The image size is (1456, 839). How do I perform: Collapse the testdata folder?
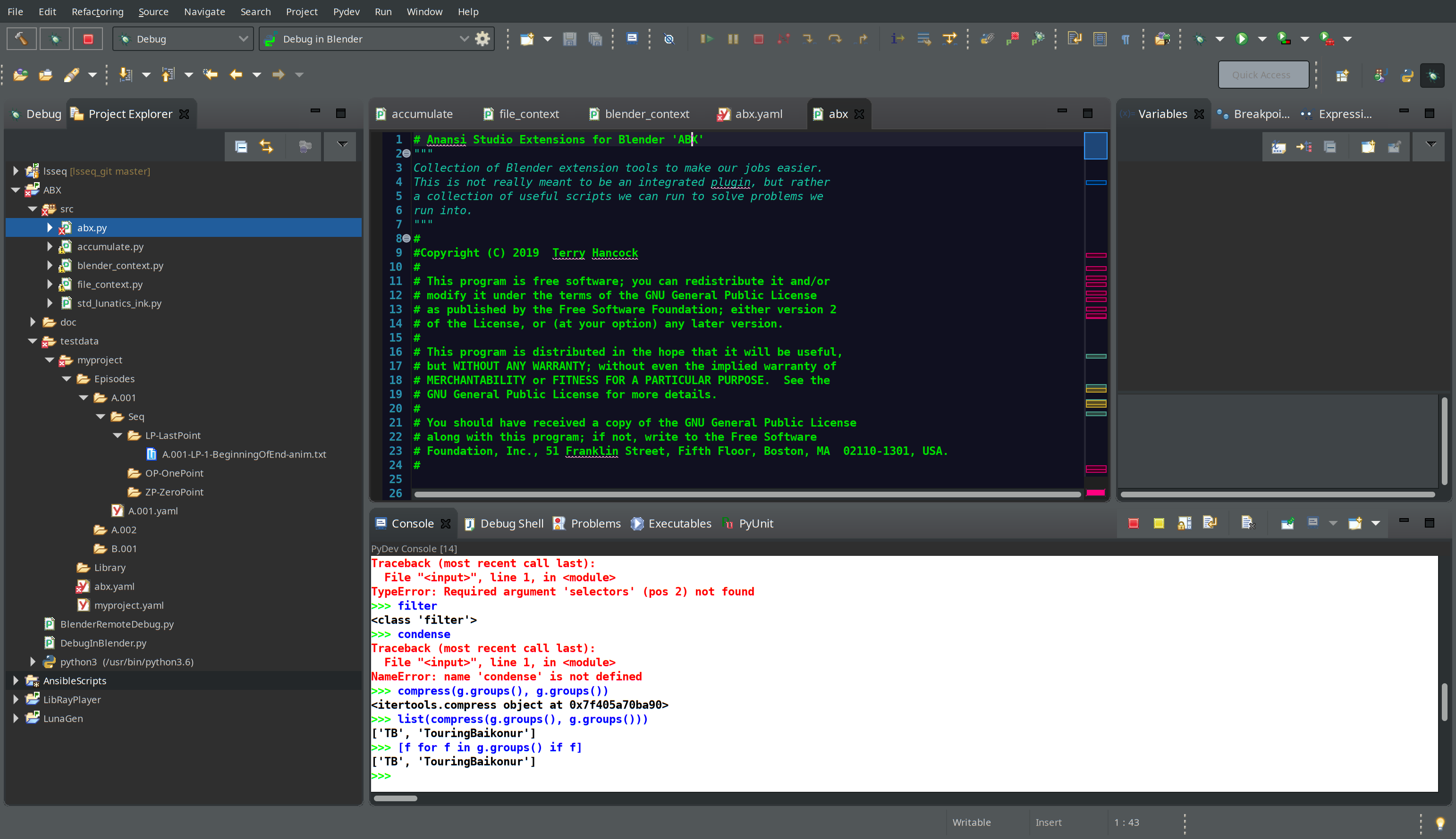[x=33, y=341]
